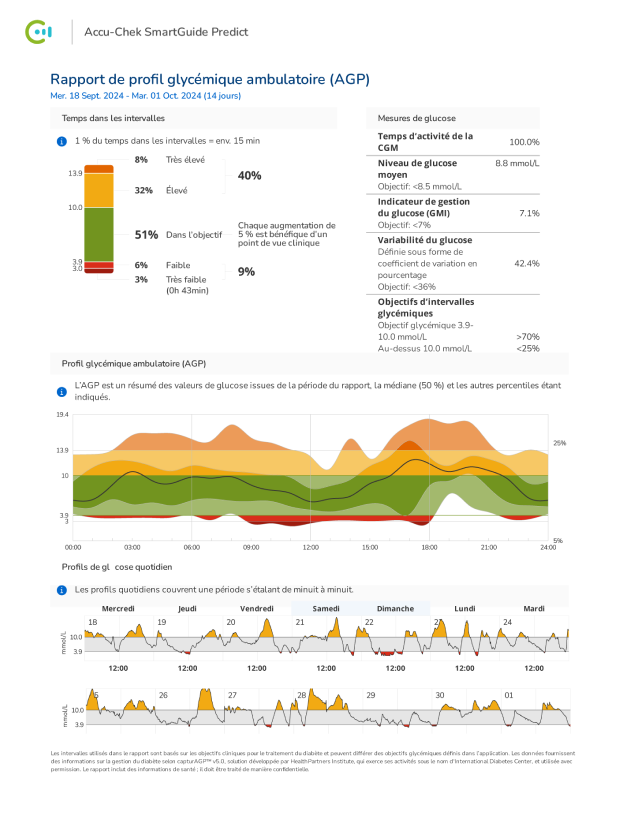
Task: Click the '06:00' tick on AGP chart axis
Action: 191,547
